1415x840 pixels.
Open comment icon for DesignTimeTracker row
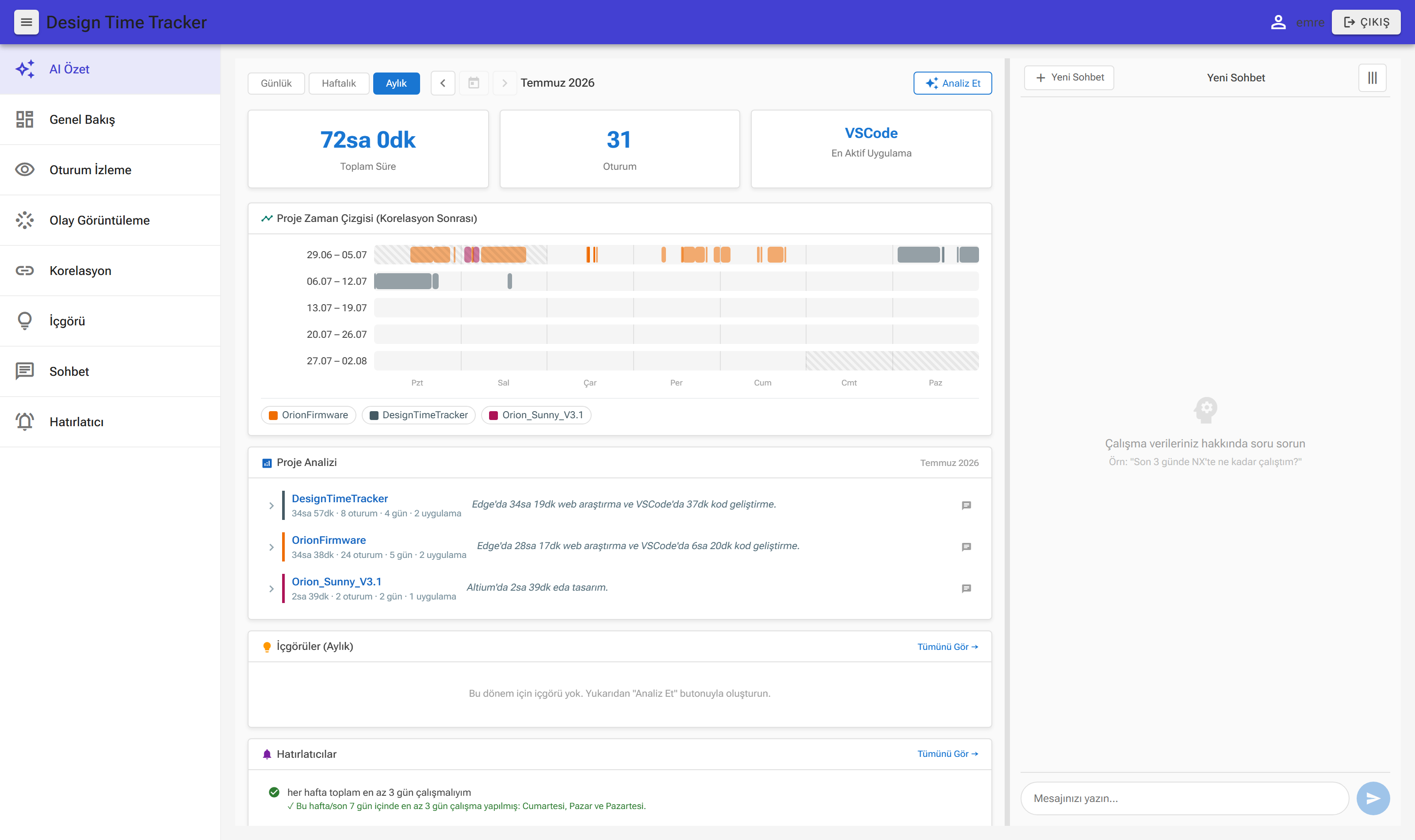966,505
